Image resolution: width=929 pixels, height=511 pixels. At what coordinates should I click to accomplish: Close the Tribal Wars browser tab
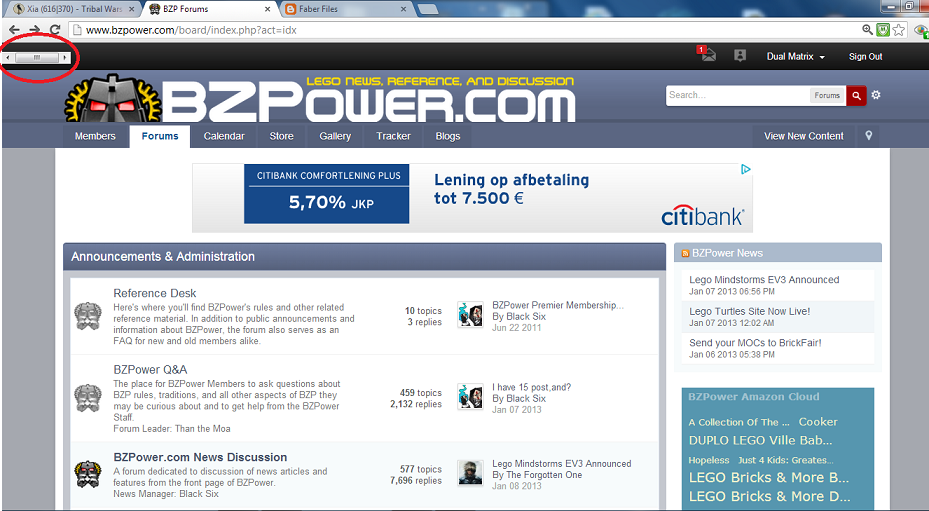pos(132,9)
